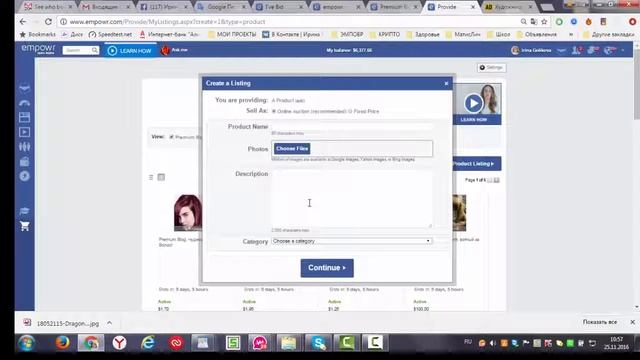Select the Online auction radio option

coord(274,111)
